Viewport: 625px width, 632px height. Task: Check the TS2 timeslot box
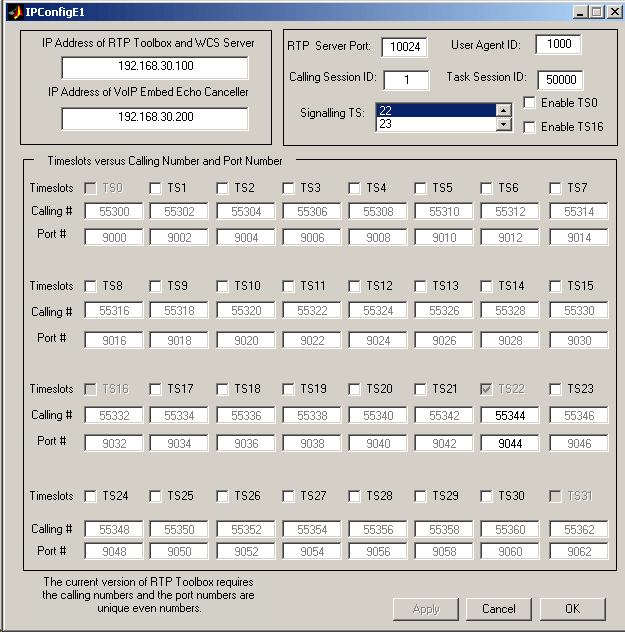[222, 188]
